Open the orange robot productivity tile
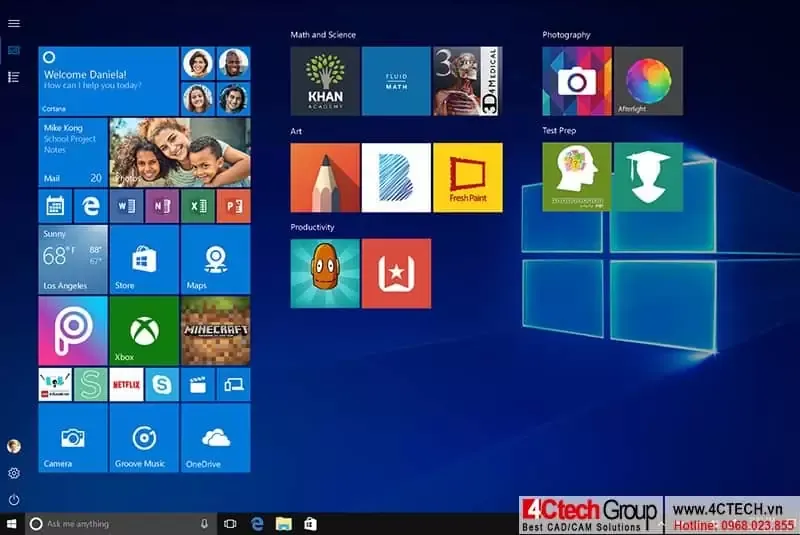This screenshot has width=800, height=535. pyautogui.click(x=325, y=273)
